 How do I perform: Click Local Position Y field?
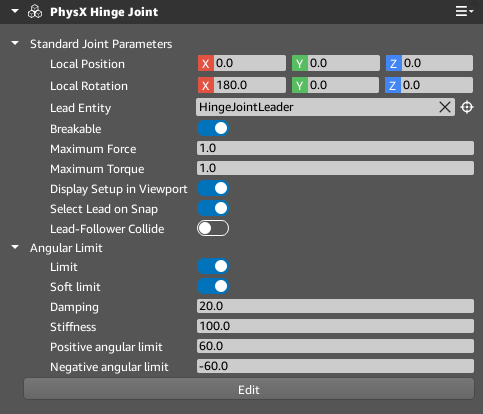344,63
